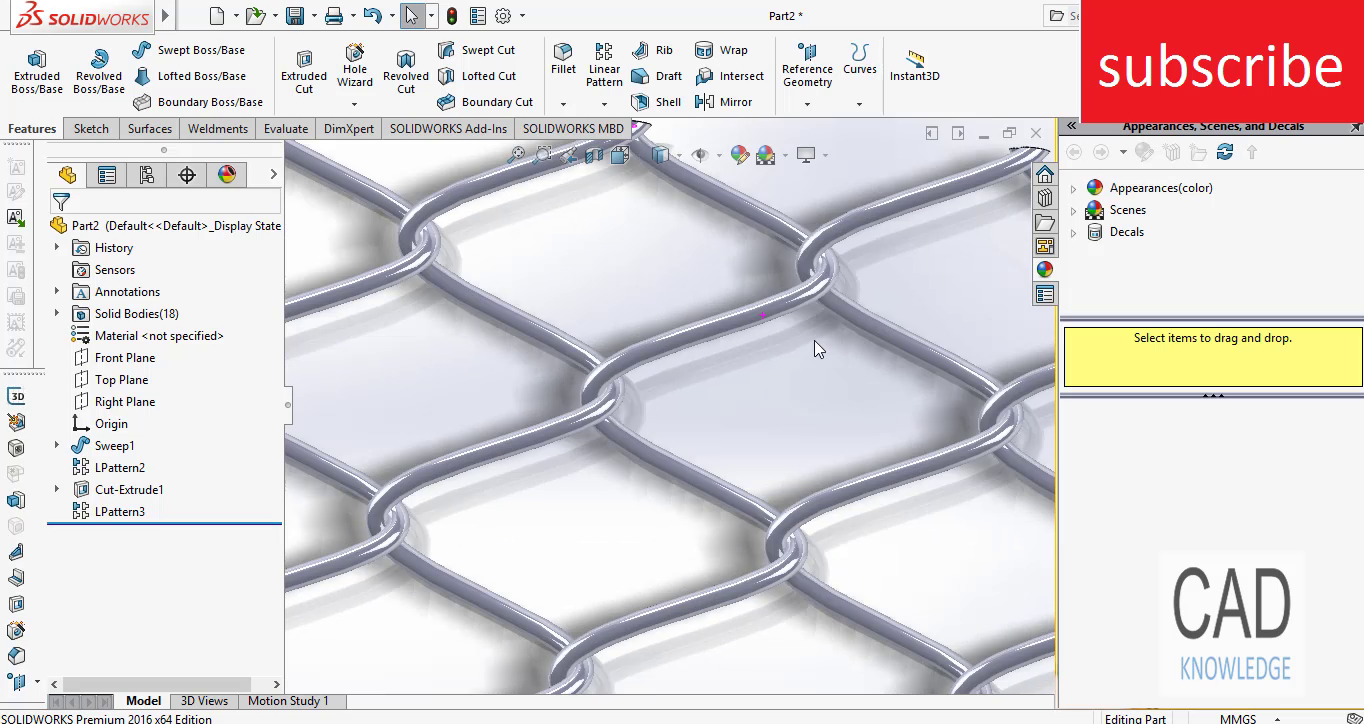Switch to the Surfaces tab
Viewport: 1364px width, 724px height.
150,128
